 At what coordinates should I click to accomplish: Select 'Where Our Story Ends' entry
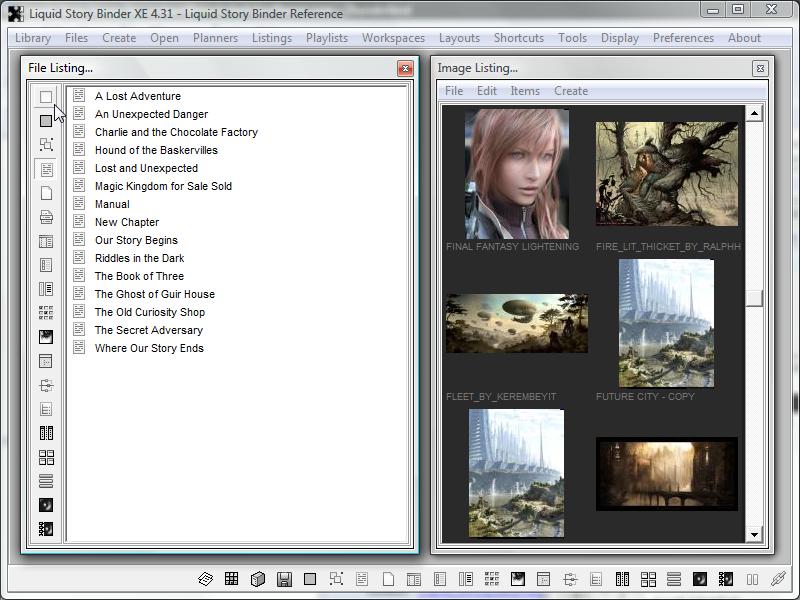coord(149,348)
